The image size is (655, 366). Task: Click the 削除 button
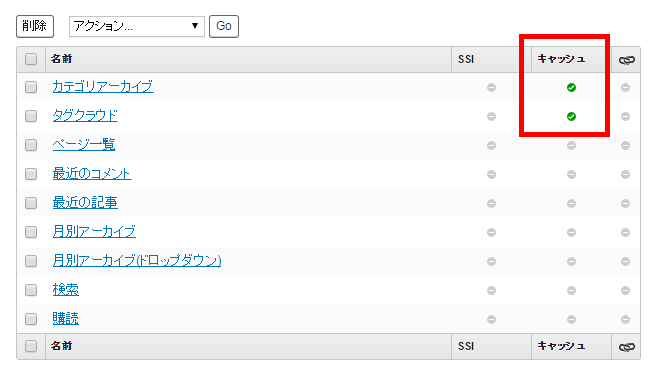35,26
